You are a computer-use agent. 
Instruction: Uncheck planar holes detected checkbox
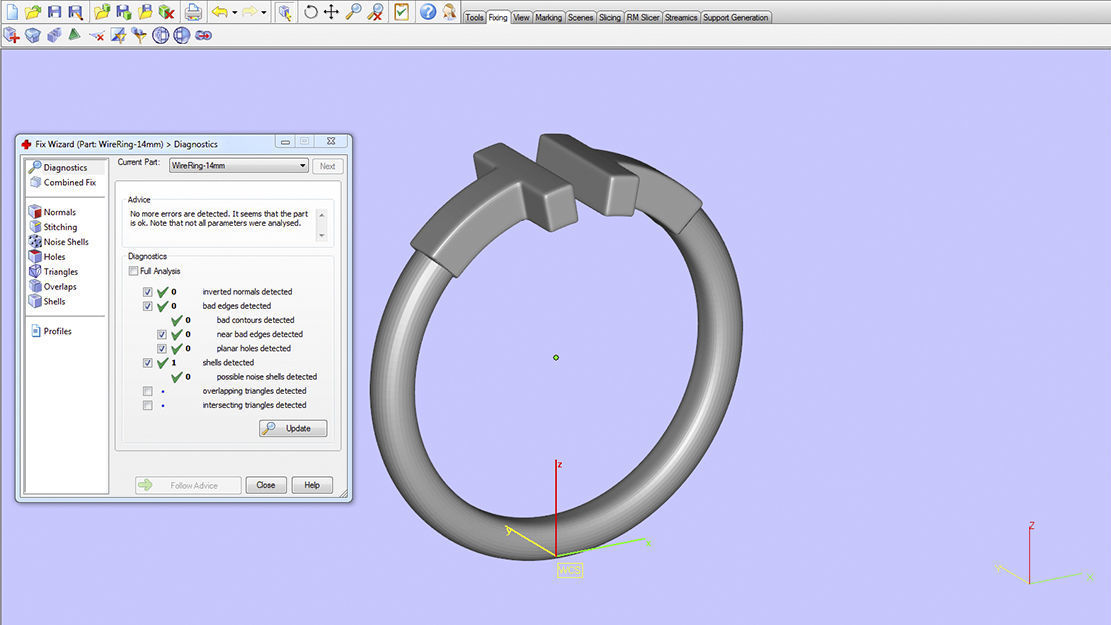(x=162, y=349)
